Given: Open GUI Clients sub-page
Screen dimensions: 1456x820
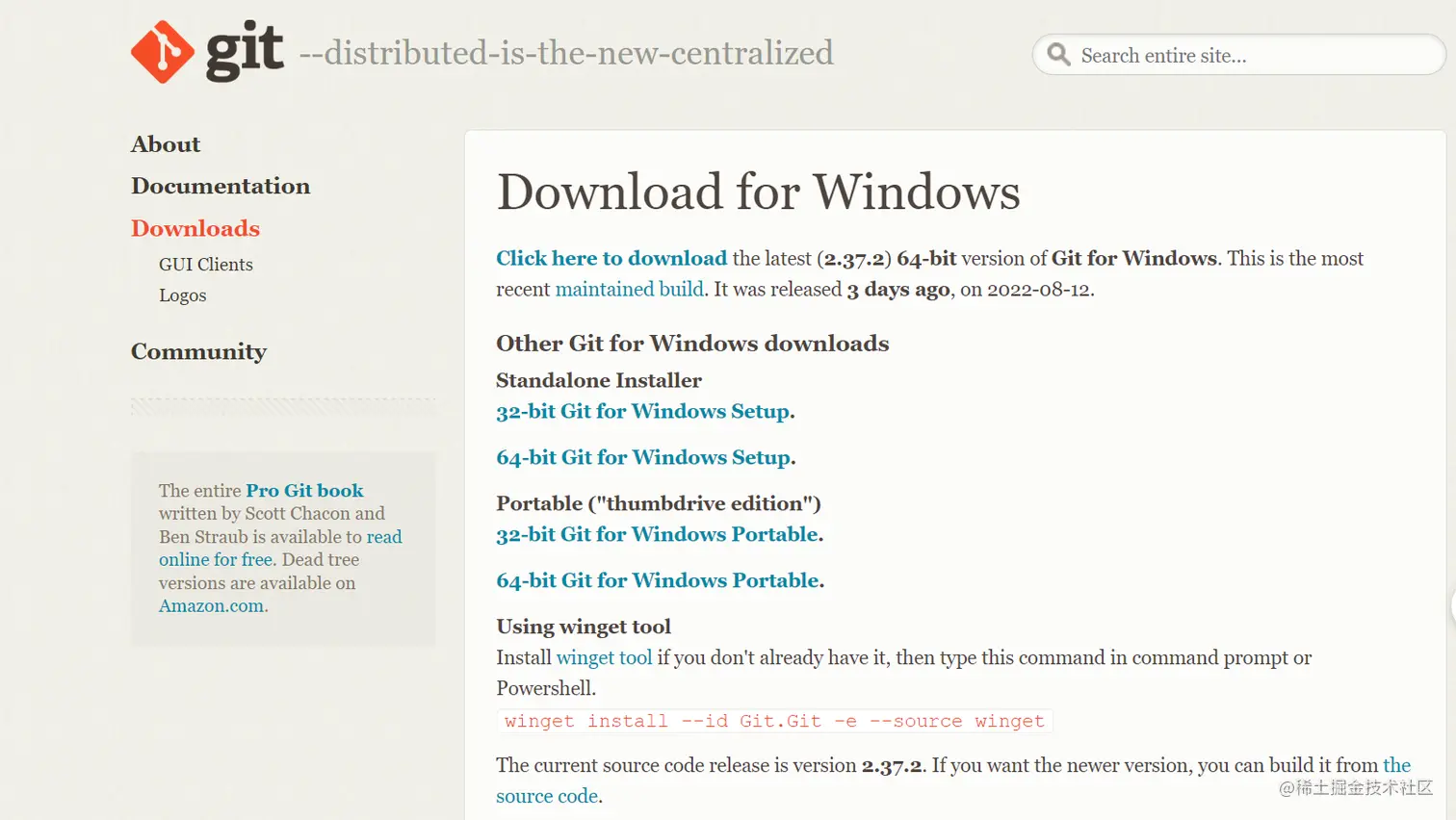Looking at the screenshot, I should [x=206, y=265].
